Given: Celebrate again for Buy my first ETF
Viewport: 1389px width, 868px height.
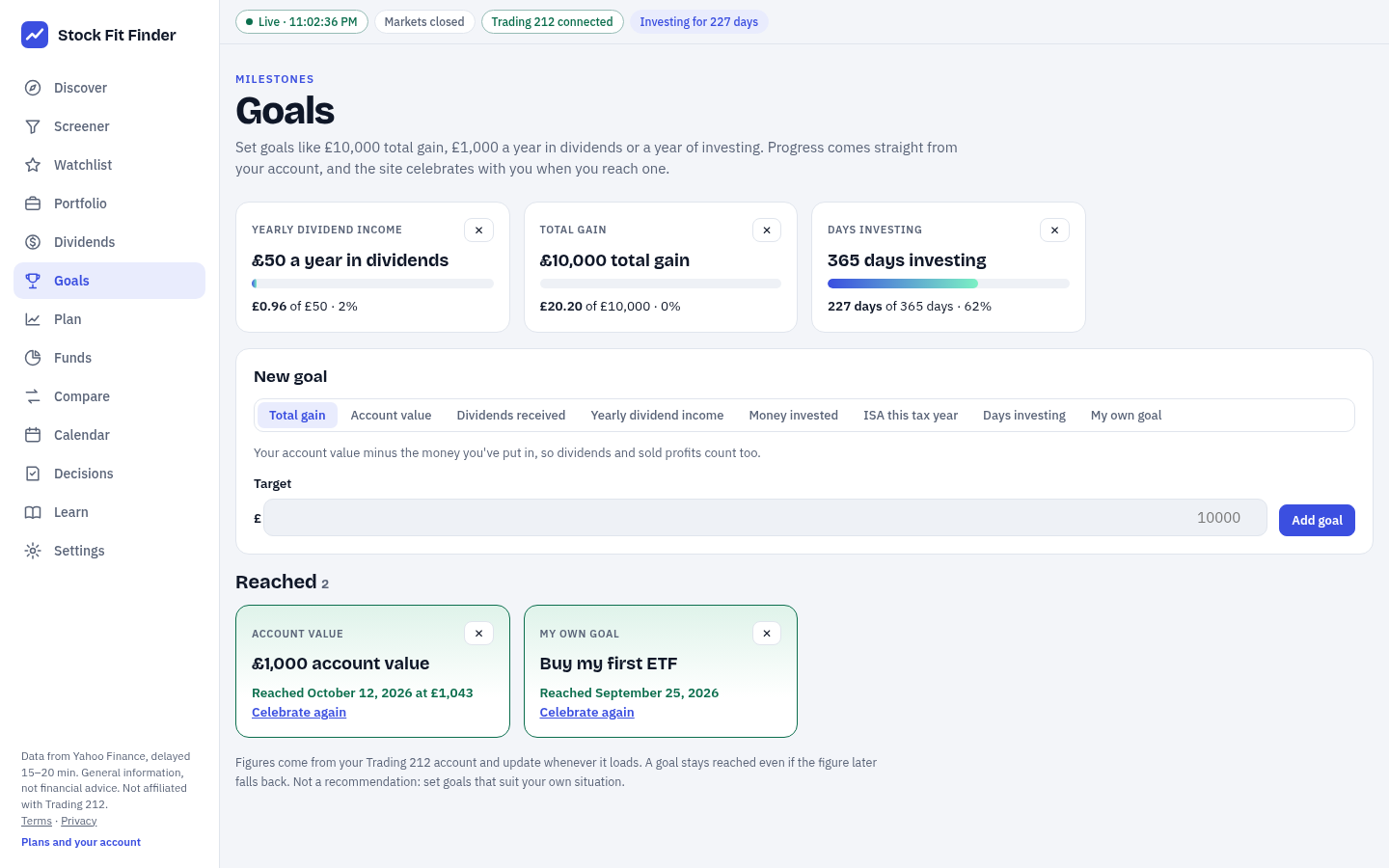Looking at the screenshot, I should point(586,713).
